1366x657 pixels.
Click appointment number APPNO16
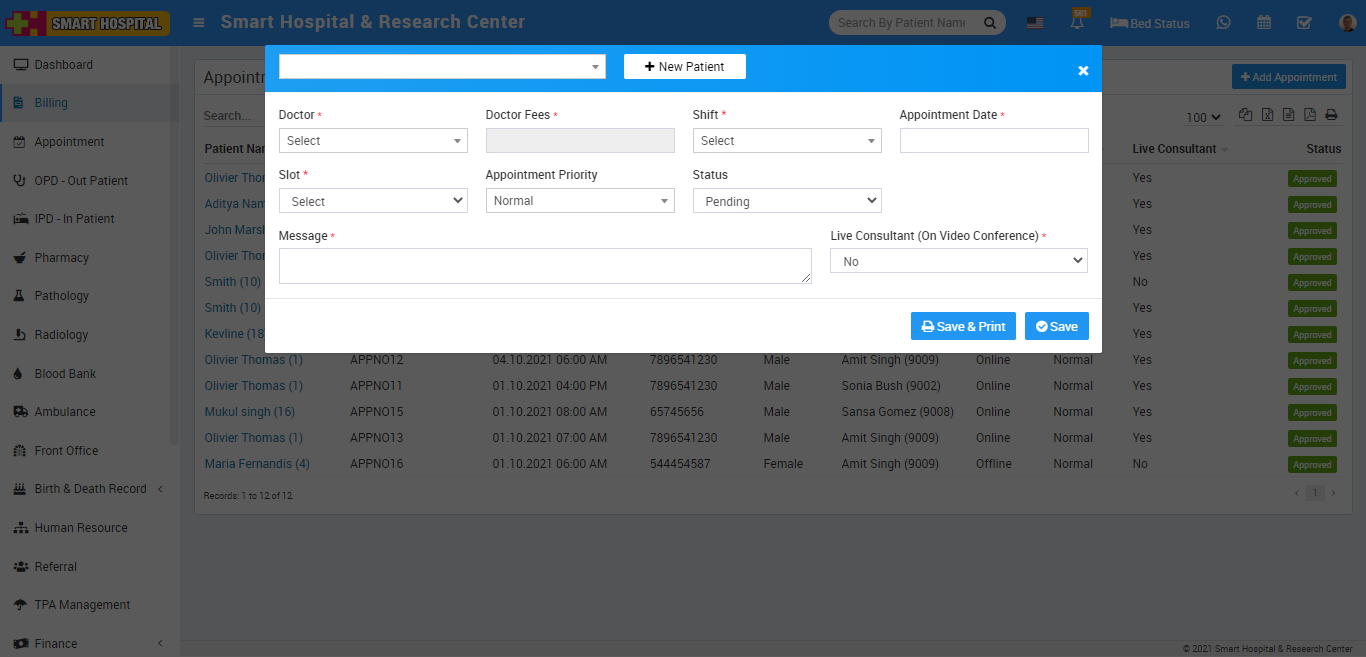tap(376, 464)
